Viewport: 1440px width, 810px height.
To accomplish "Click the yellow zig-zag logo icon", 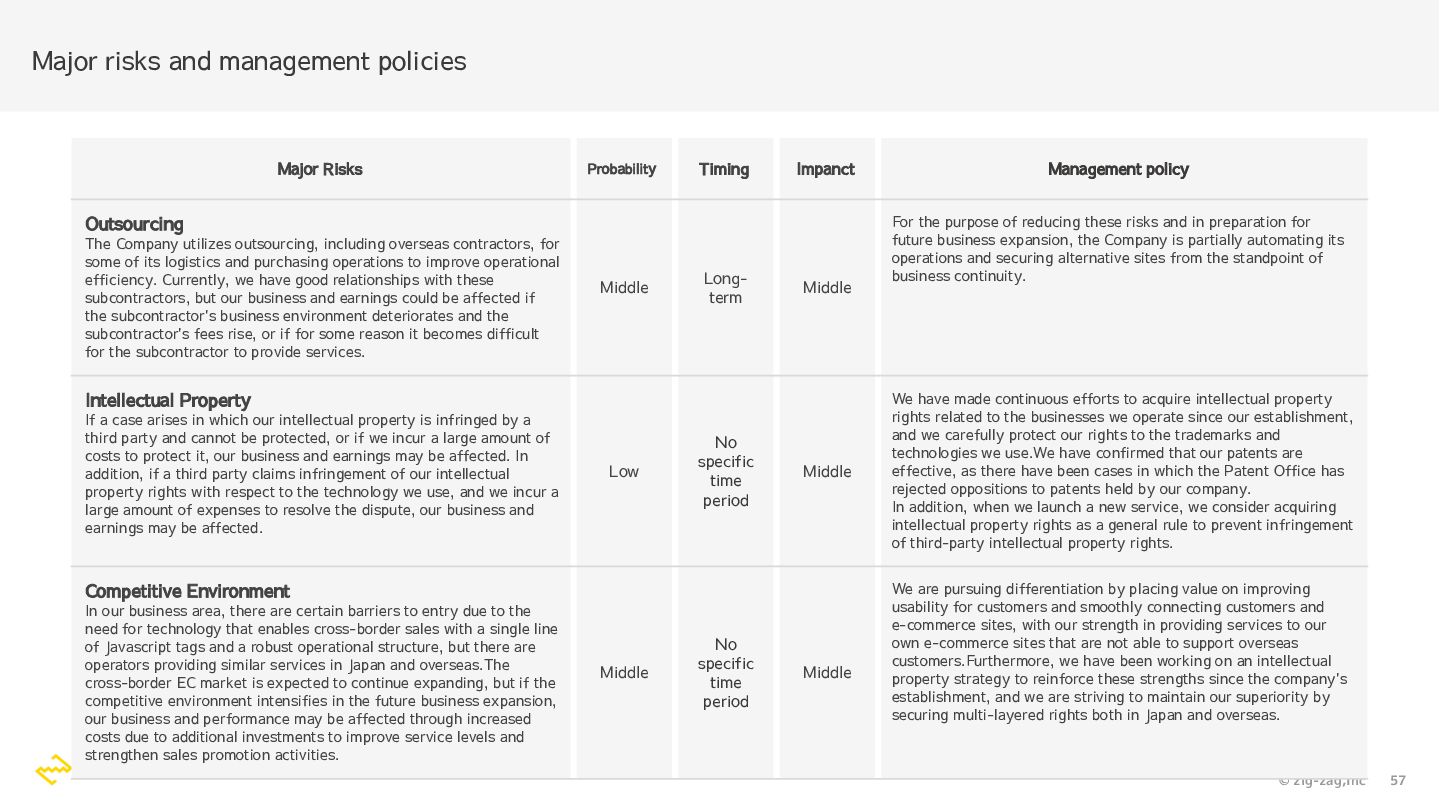I will [54, 770].
